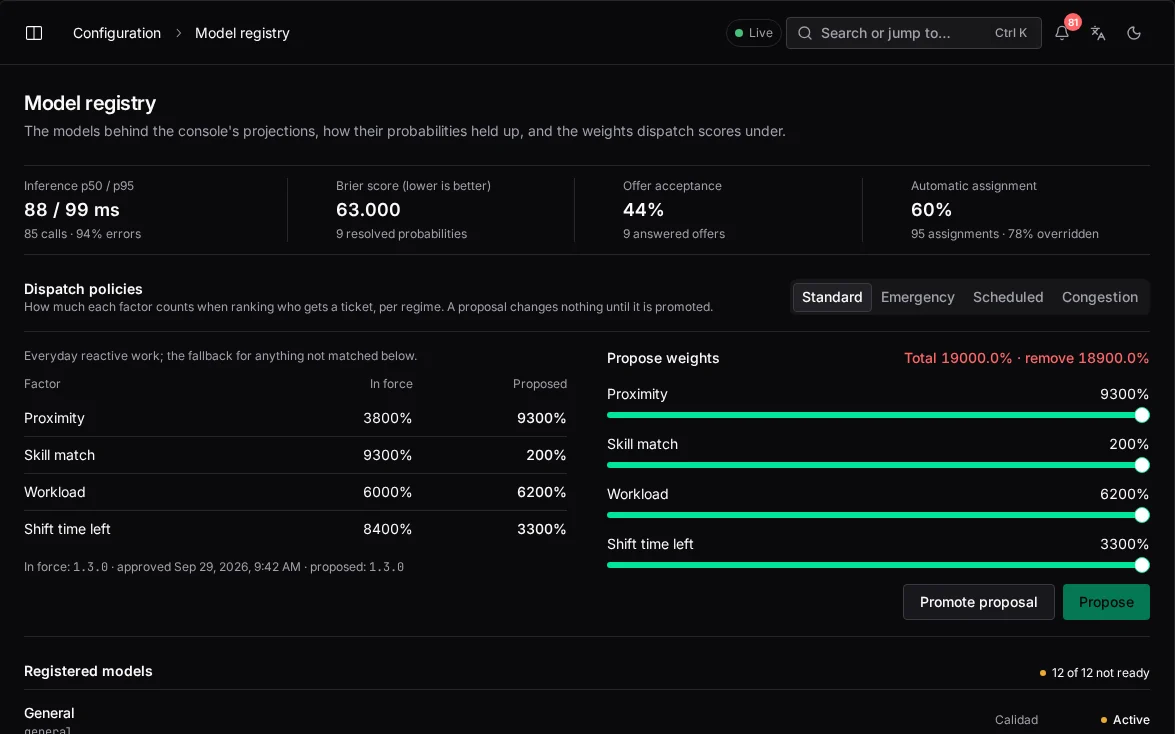The height and width of the screenshot is (734, 1175).
Task: Select the Scheduled regime tab
Action: coord(1008,297)
